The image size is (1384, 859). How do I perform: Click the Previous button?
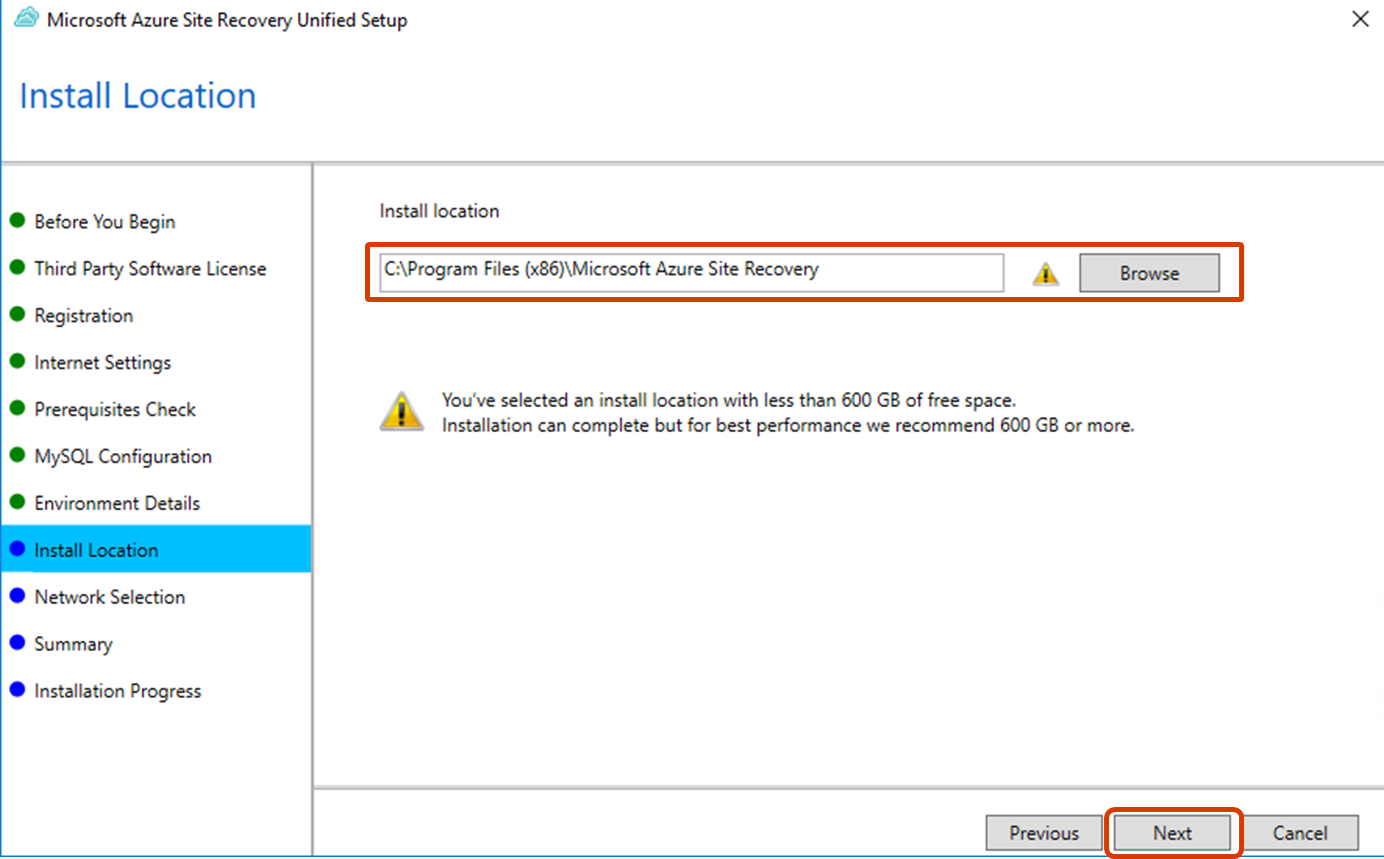(1043, 832)
